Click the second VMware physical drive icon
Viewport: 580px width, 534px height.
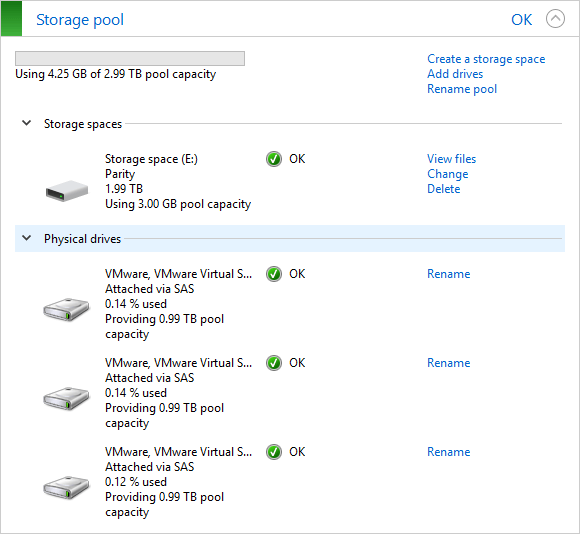tap(66, 398)
